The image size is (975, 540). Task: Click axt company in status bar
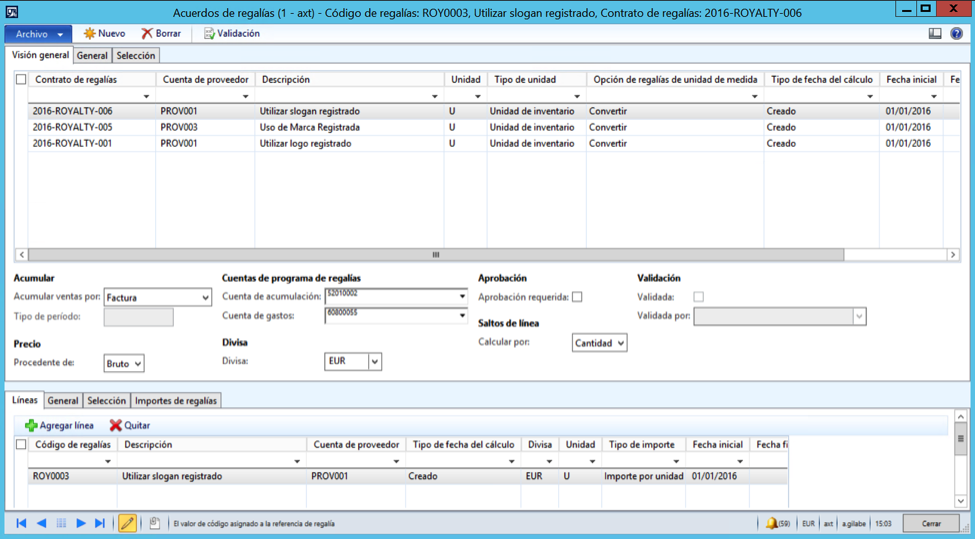[x=828, y=524]
